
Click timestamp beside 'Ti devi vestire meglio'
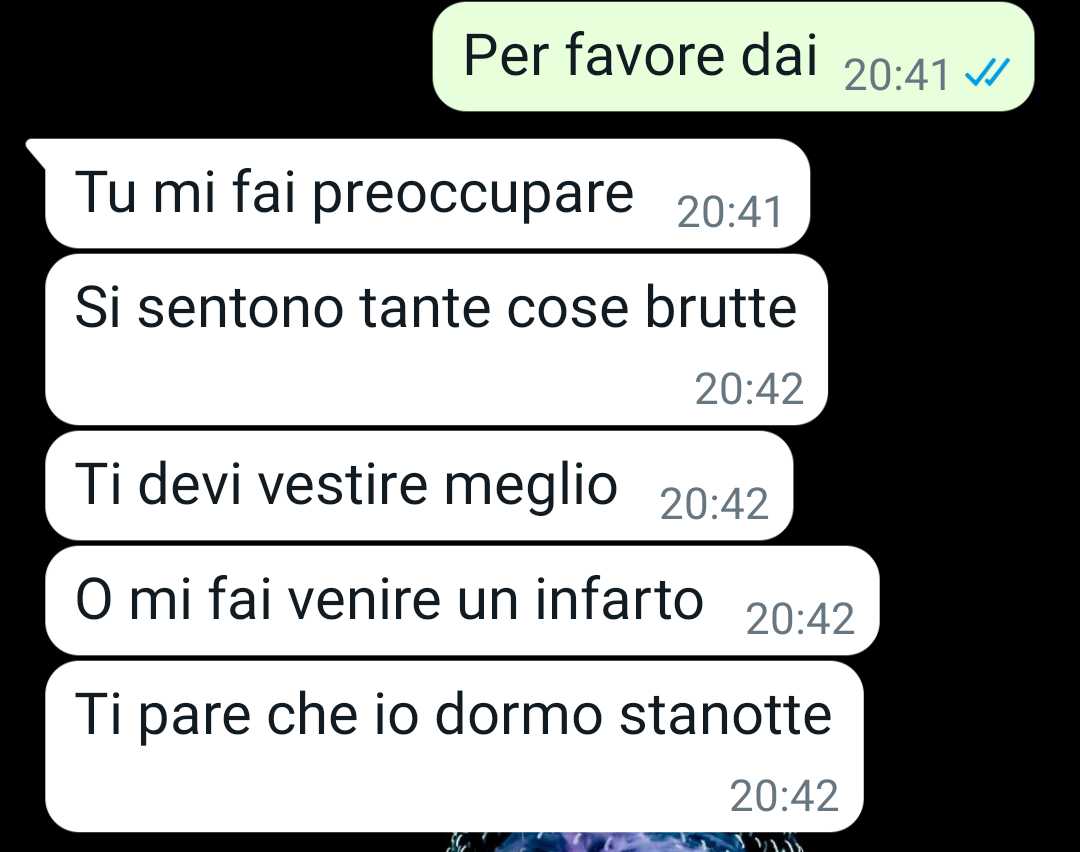tap(714, 503)
